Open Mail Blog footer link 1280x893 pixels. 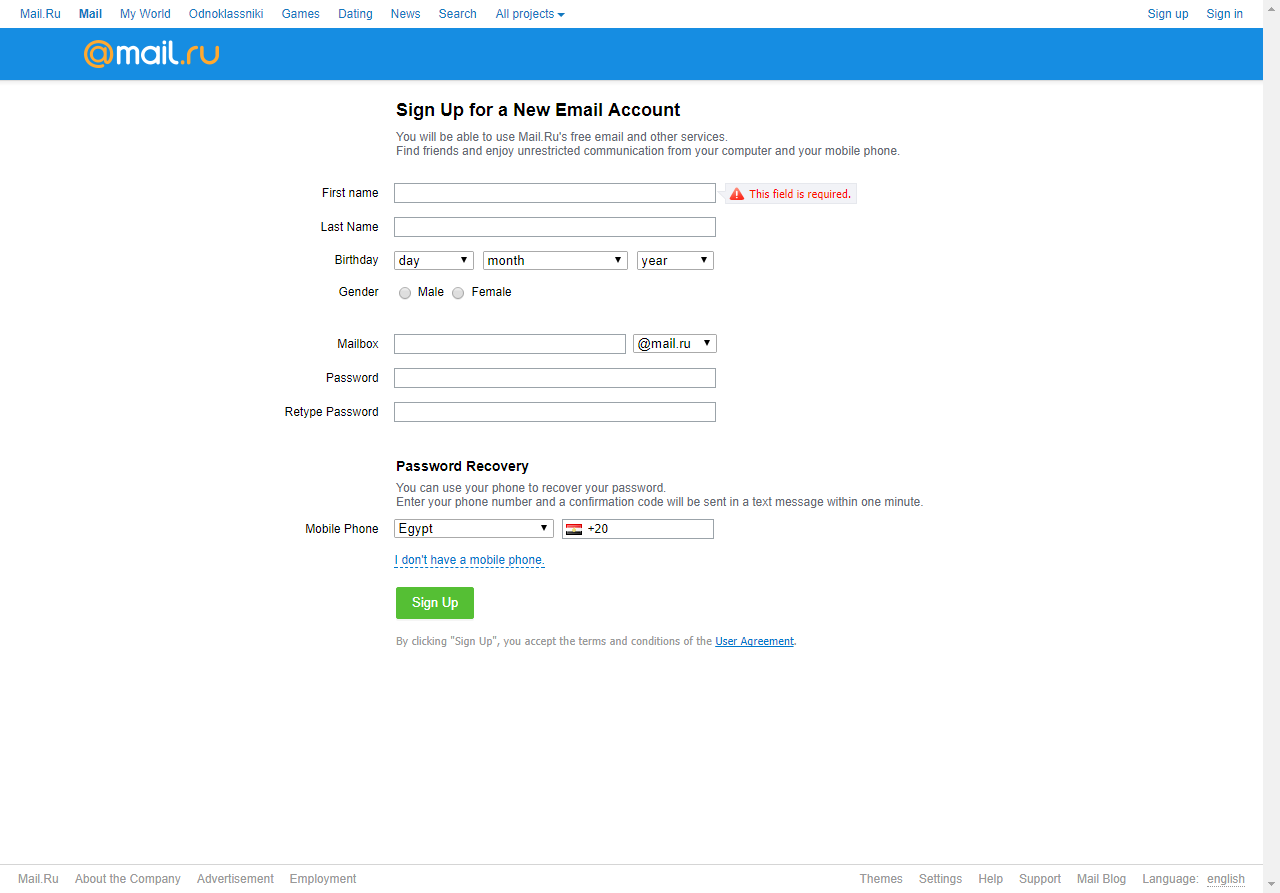[1101, 879]
